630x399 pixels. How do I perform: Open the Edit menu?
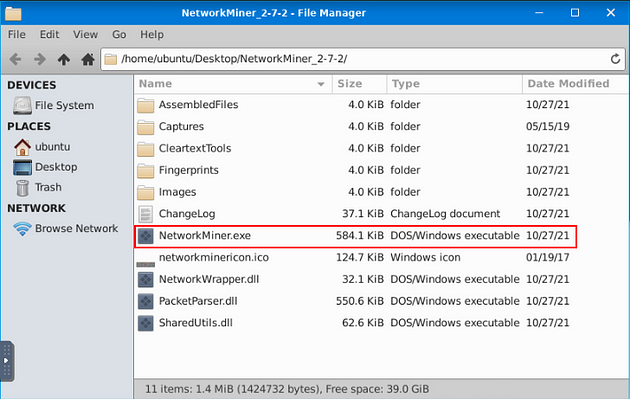point(49,35)
